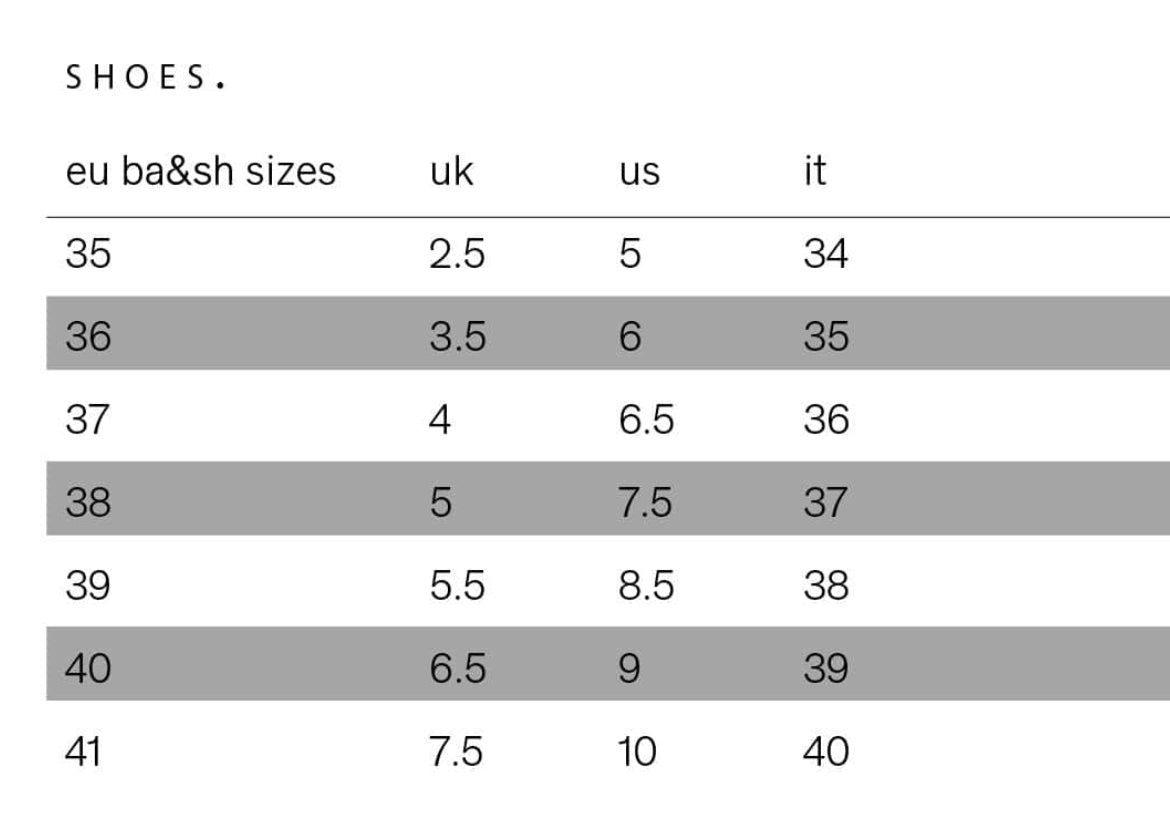1170x837 pixels.
Task: Select EU size 41 cell
Action: [x=84, y=751]
